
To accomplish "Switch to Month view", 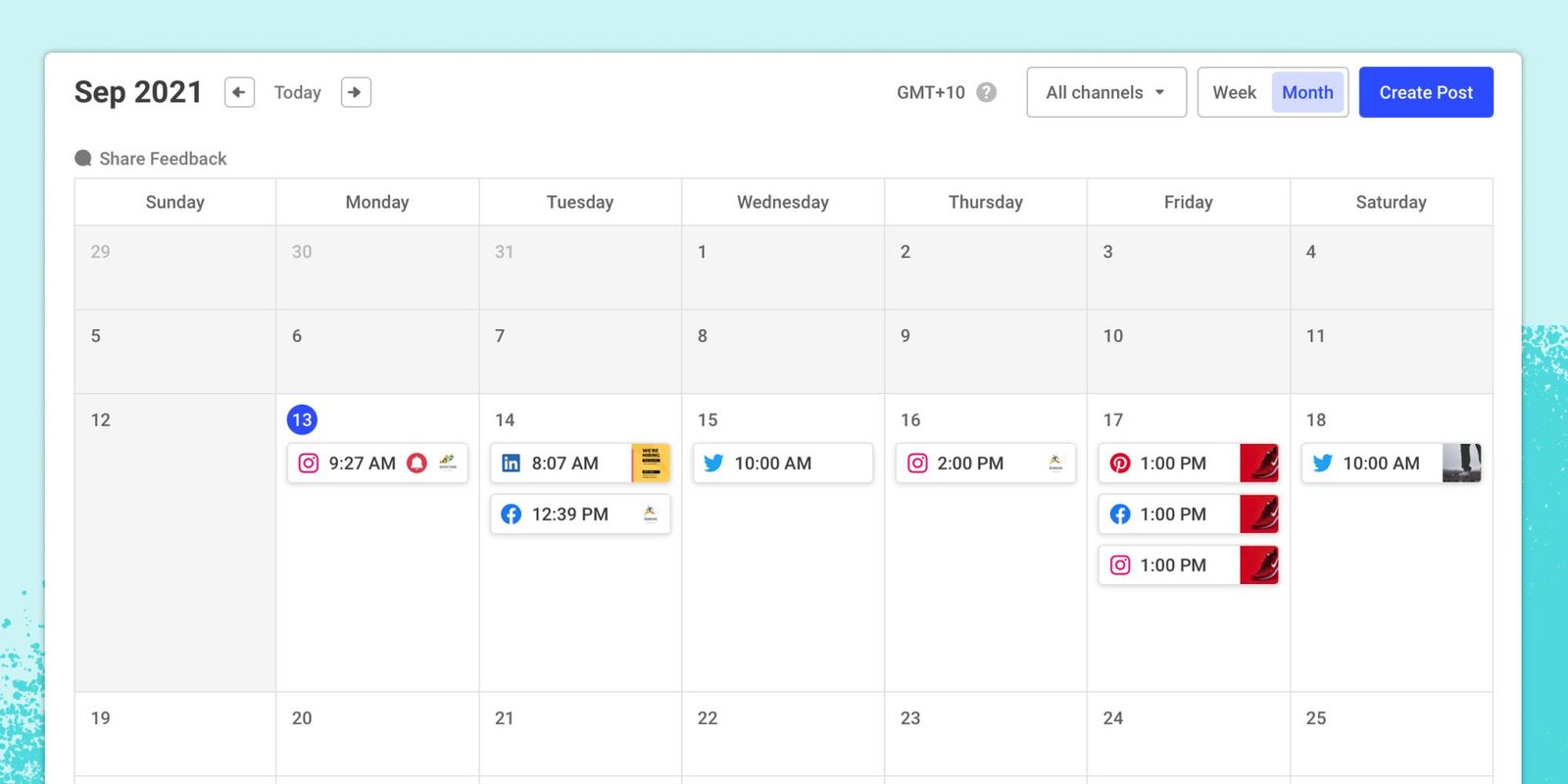I will (x=1307, y=92).
